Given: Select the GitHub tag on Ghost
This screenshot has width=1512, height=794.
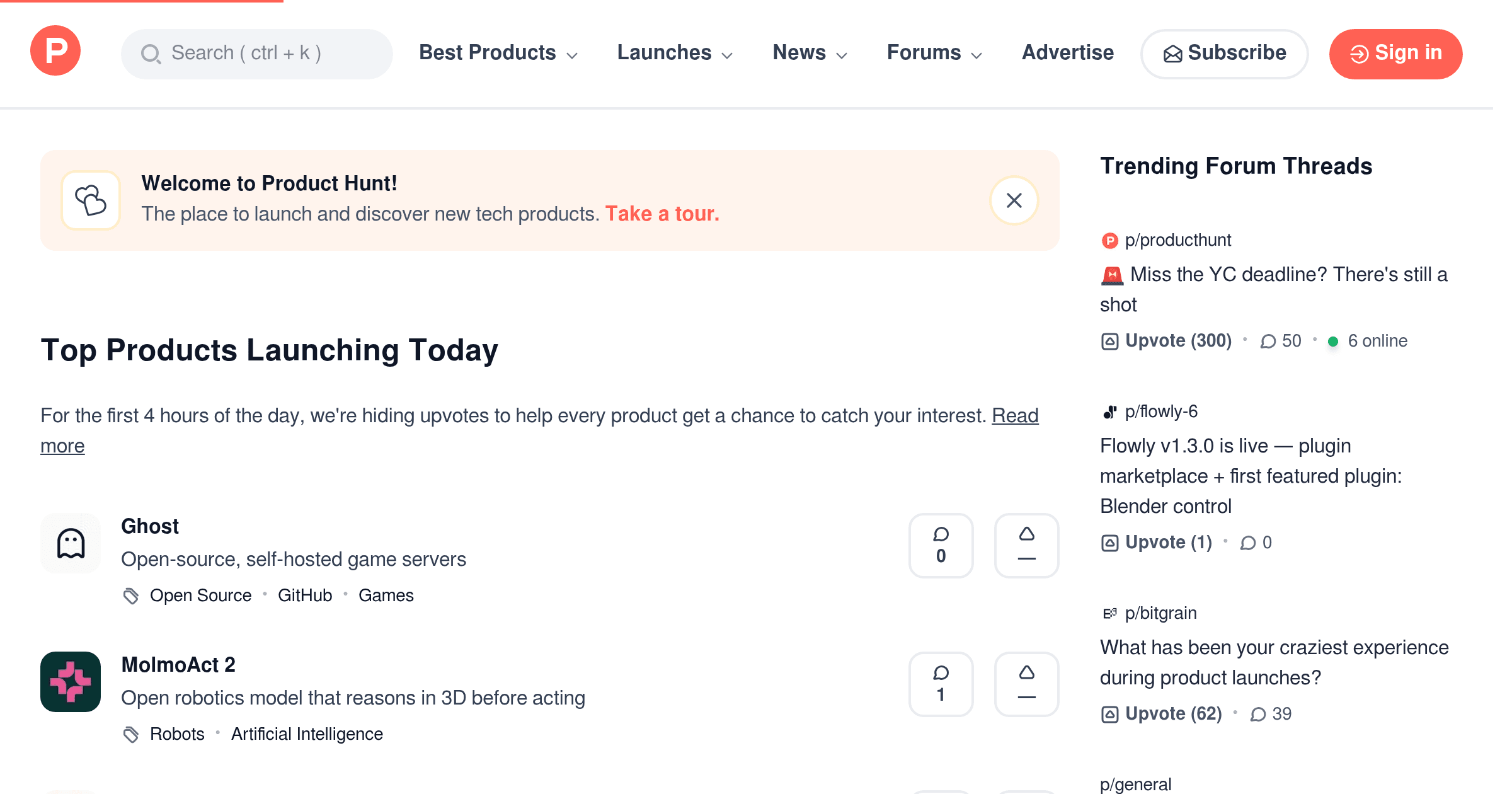Looking at the screenshot, I should click(305, 595).
